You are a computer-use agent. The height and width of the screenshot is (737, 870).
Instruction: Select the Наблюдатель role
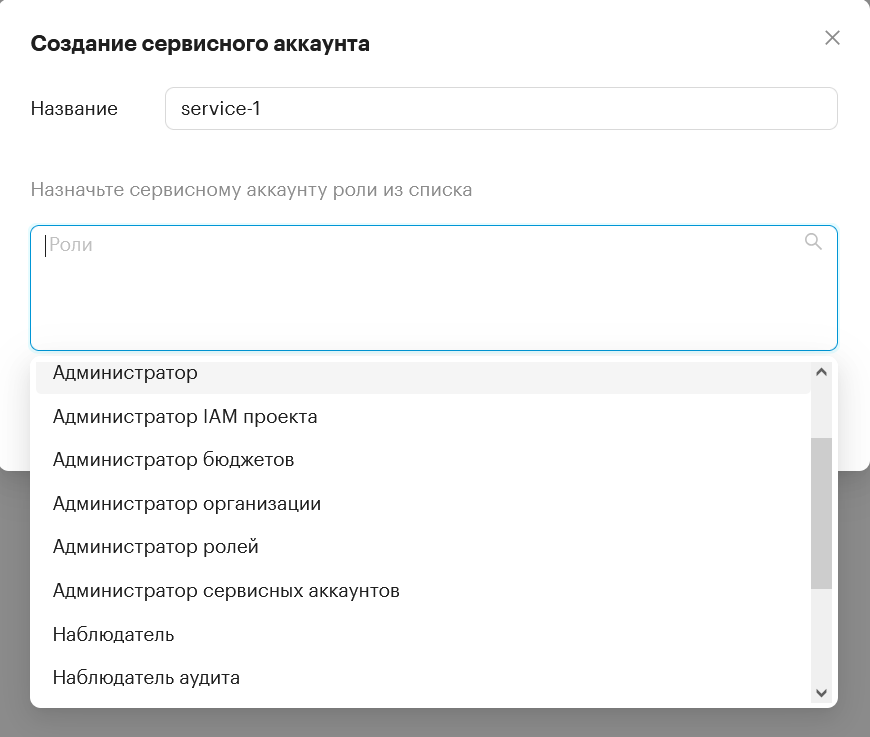[423, 634]
